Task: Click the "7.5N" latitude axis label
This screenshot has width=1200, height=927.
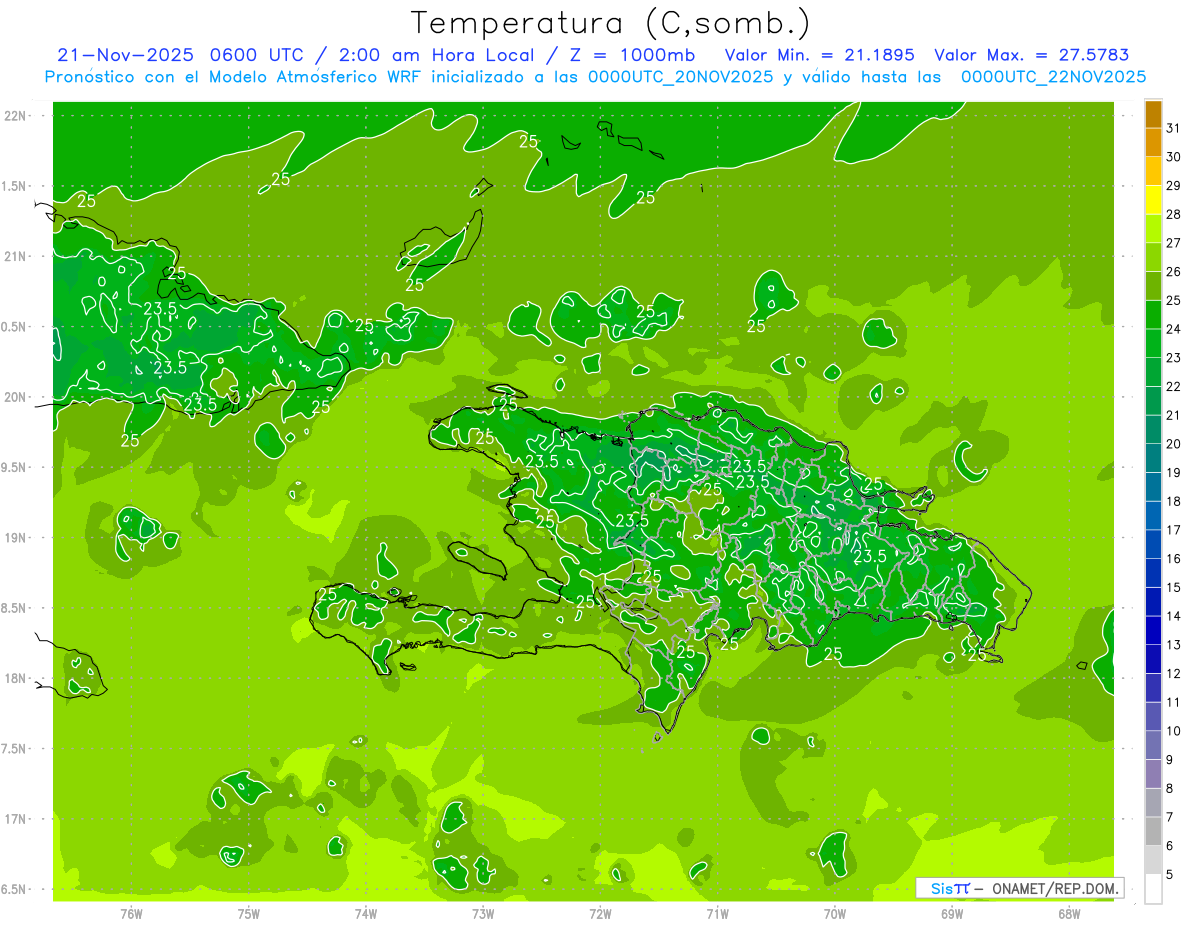Action: (x=12, y=749)
